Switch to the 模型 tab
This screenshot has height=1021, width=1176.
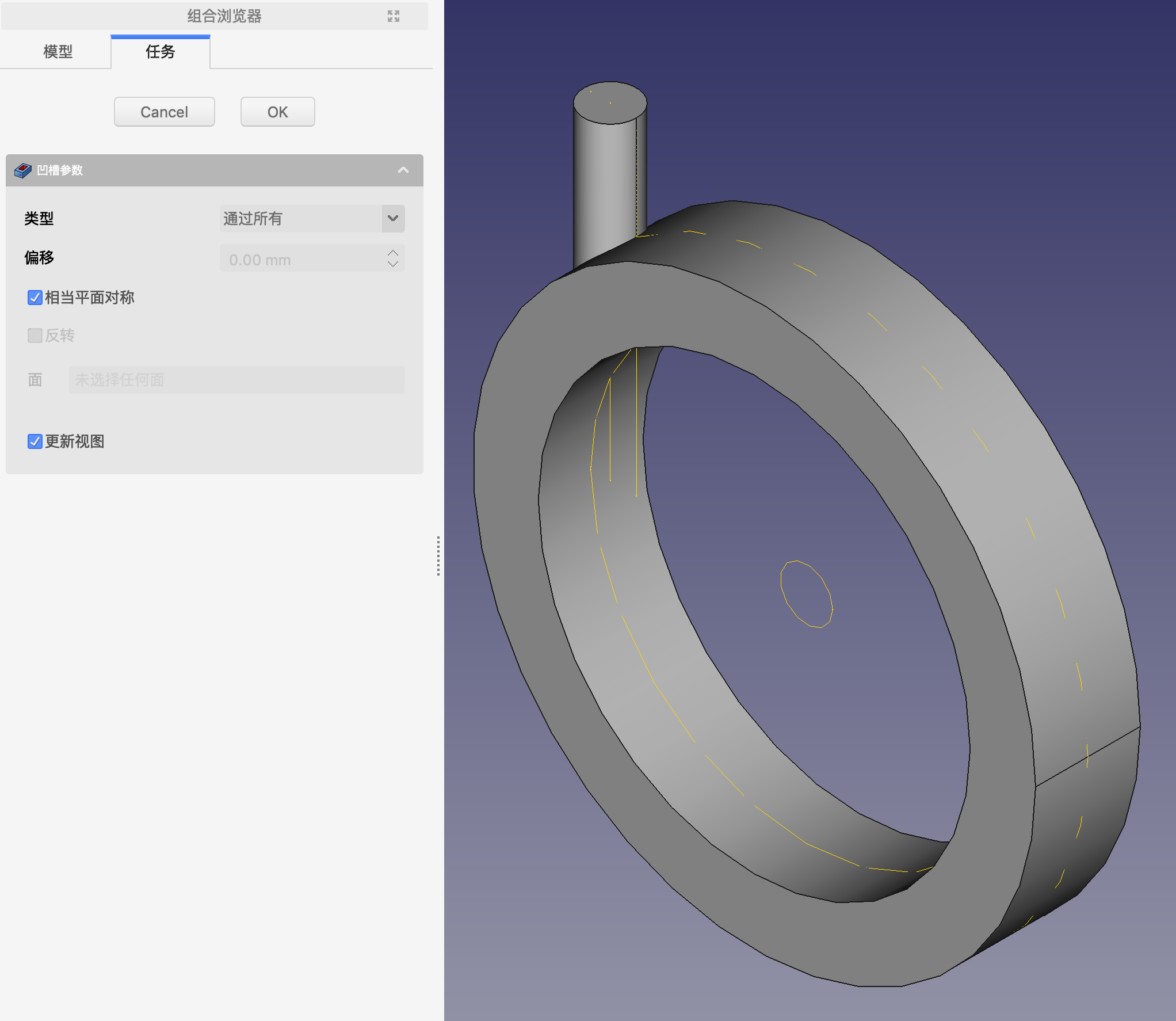[x=58, y=52]
